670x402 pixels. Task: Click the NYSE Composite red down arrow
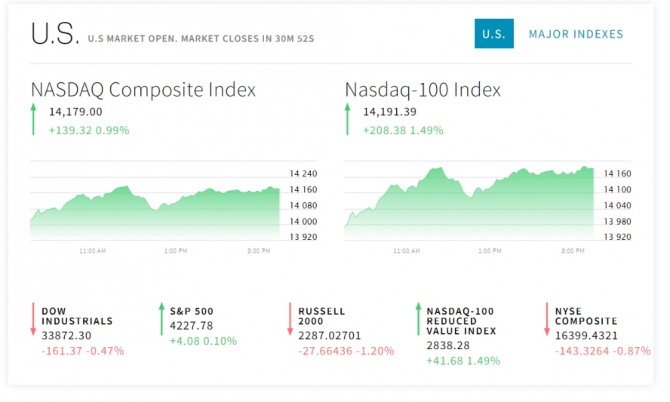click(x=546, y=318)
